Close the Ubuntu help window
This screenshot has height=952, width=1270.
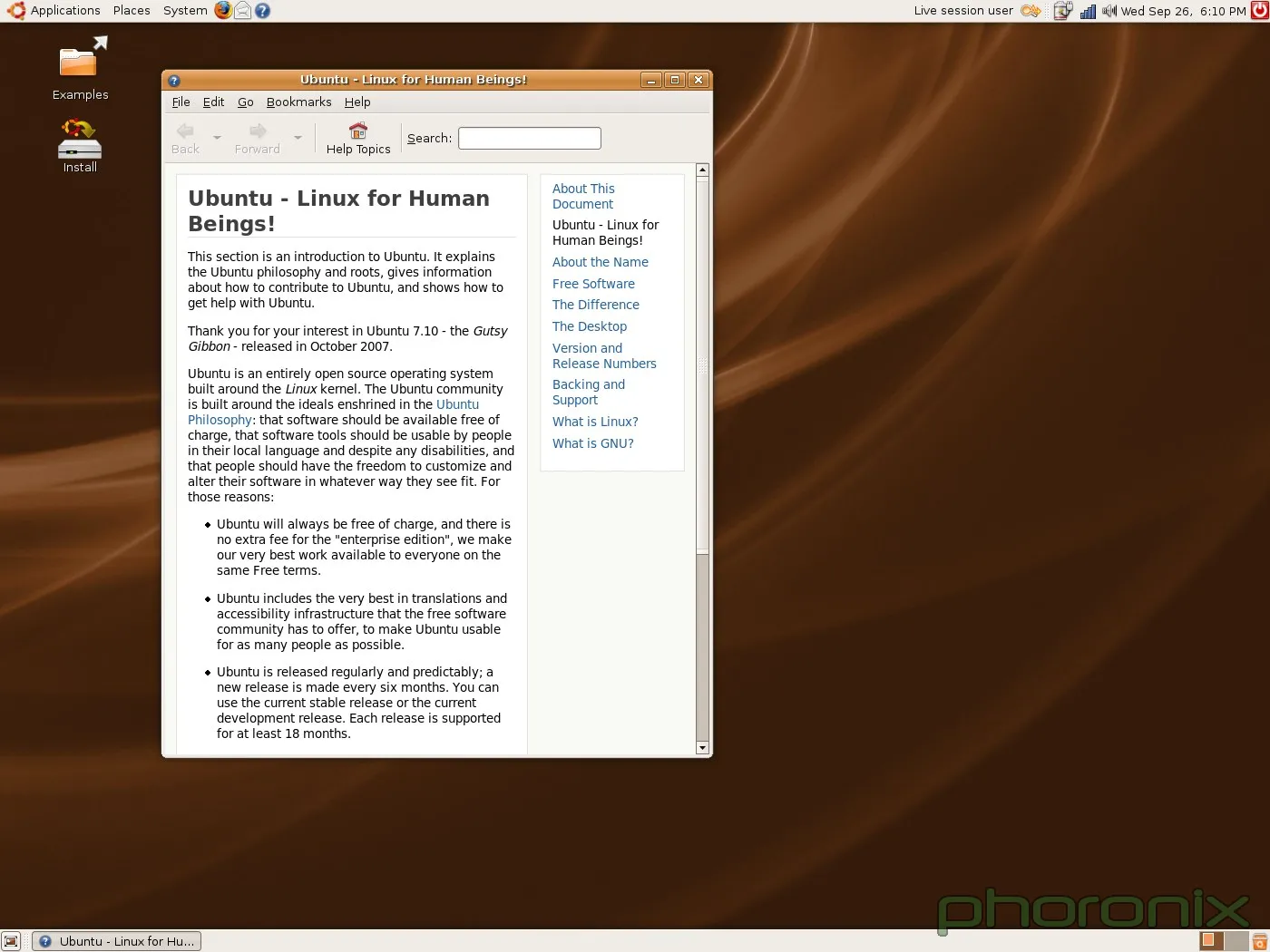tap(698, 80)
